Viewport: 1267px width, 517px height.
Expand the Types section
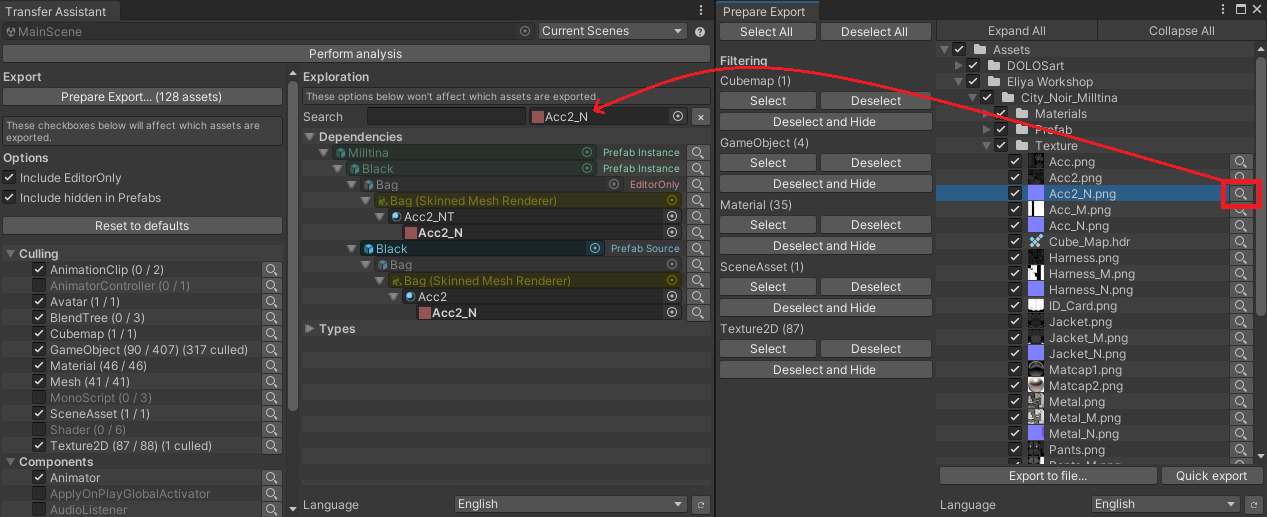point(310,329)
